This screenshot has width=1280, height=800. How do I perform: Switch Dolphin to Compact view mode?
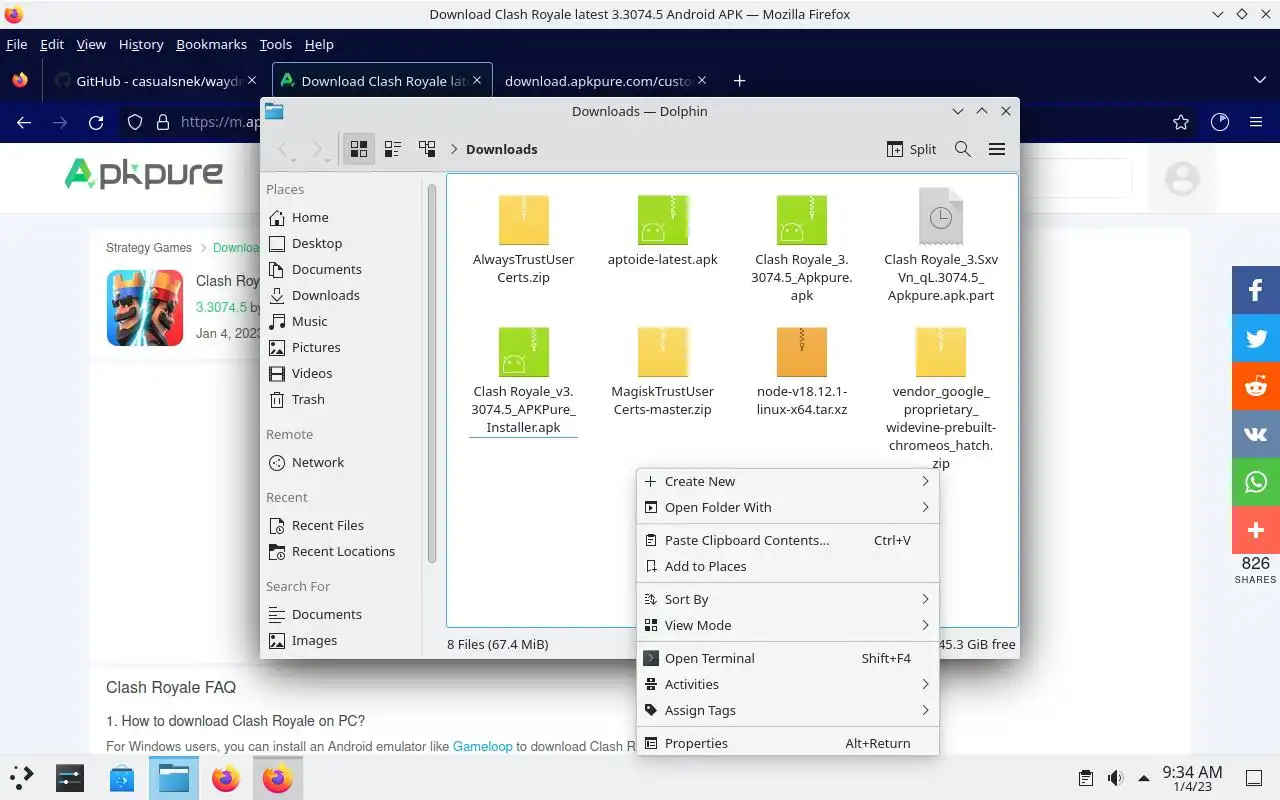[x=393, y=149]
